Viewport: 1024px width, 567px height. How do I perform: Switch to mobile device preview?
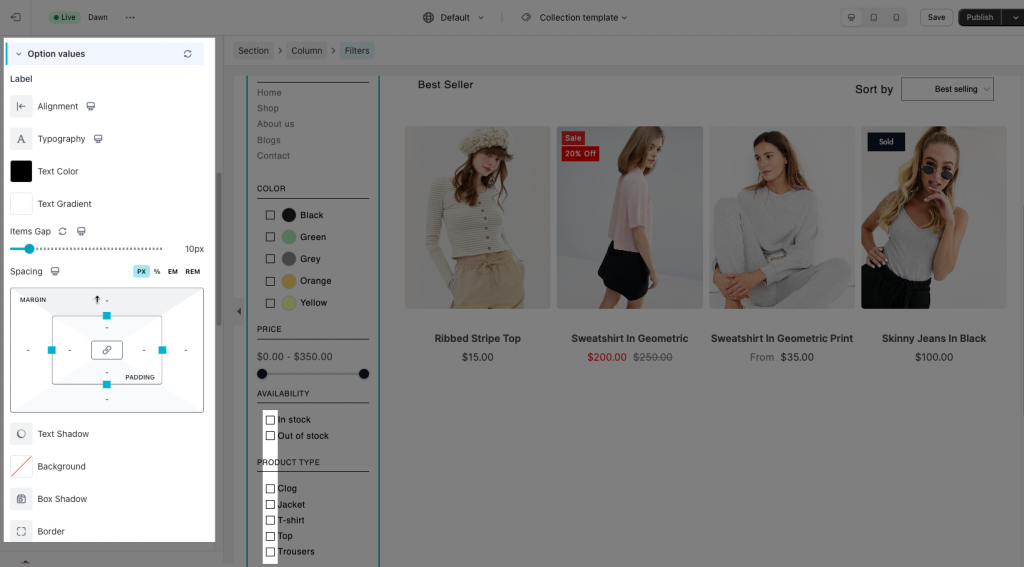tap(896, 18)
